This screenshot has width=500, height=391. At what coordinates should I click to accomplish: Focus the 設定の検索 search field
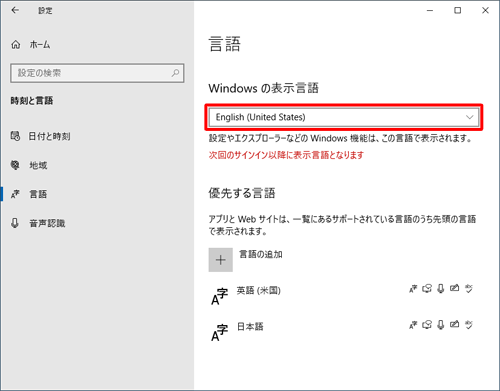pos(97,73)
